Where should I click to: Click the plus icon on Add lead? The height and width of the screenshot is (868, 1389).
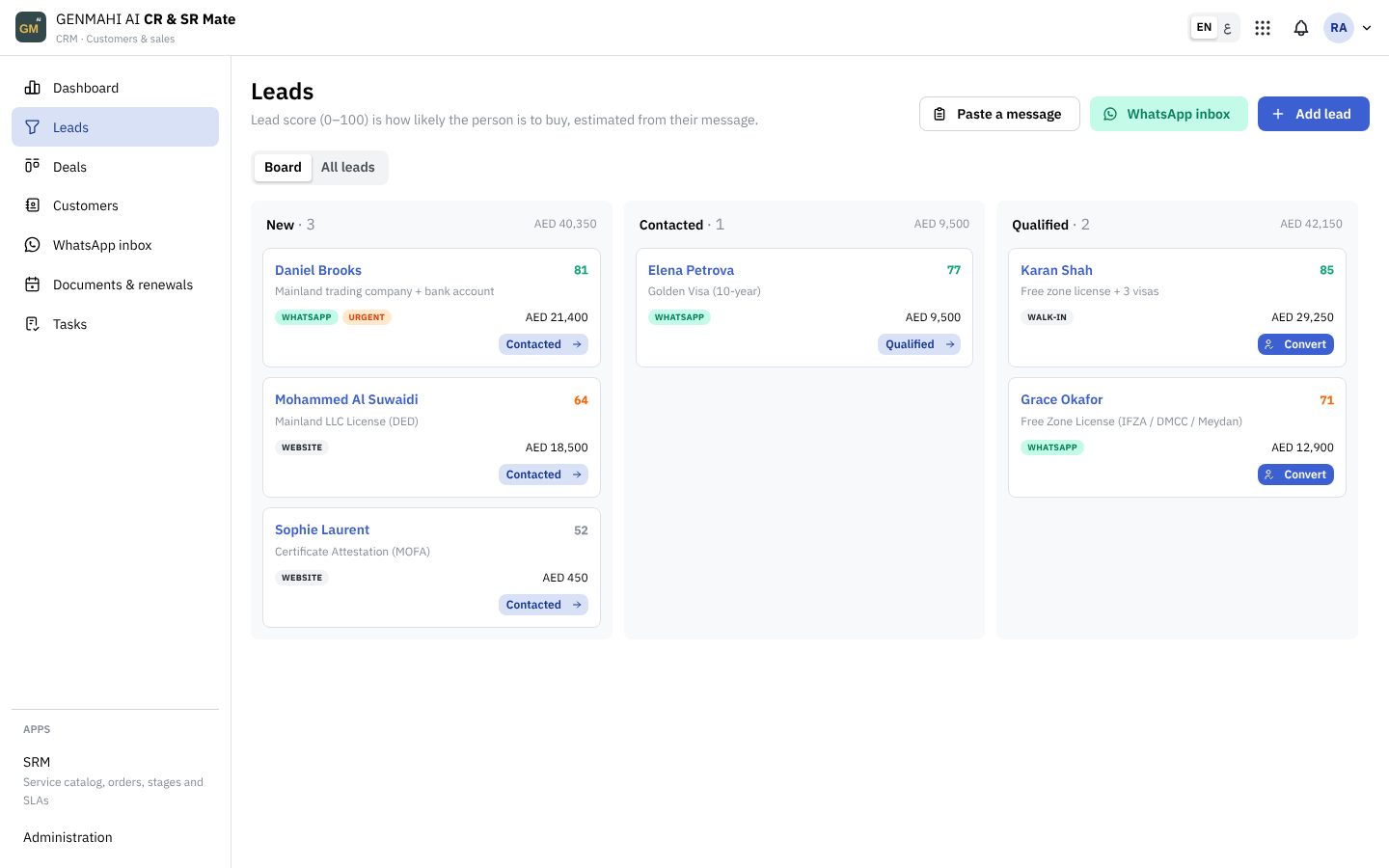pos(1278,114)
